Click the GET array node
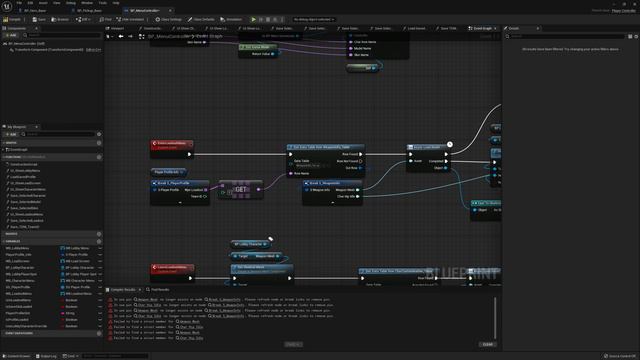Image resolution: width=640 pixels, height=360 pixels. (x=240, y=189)
